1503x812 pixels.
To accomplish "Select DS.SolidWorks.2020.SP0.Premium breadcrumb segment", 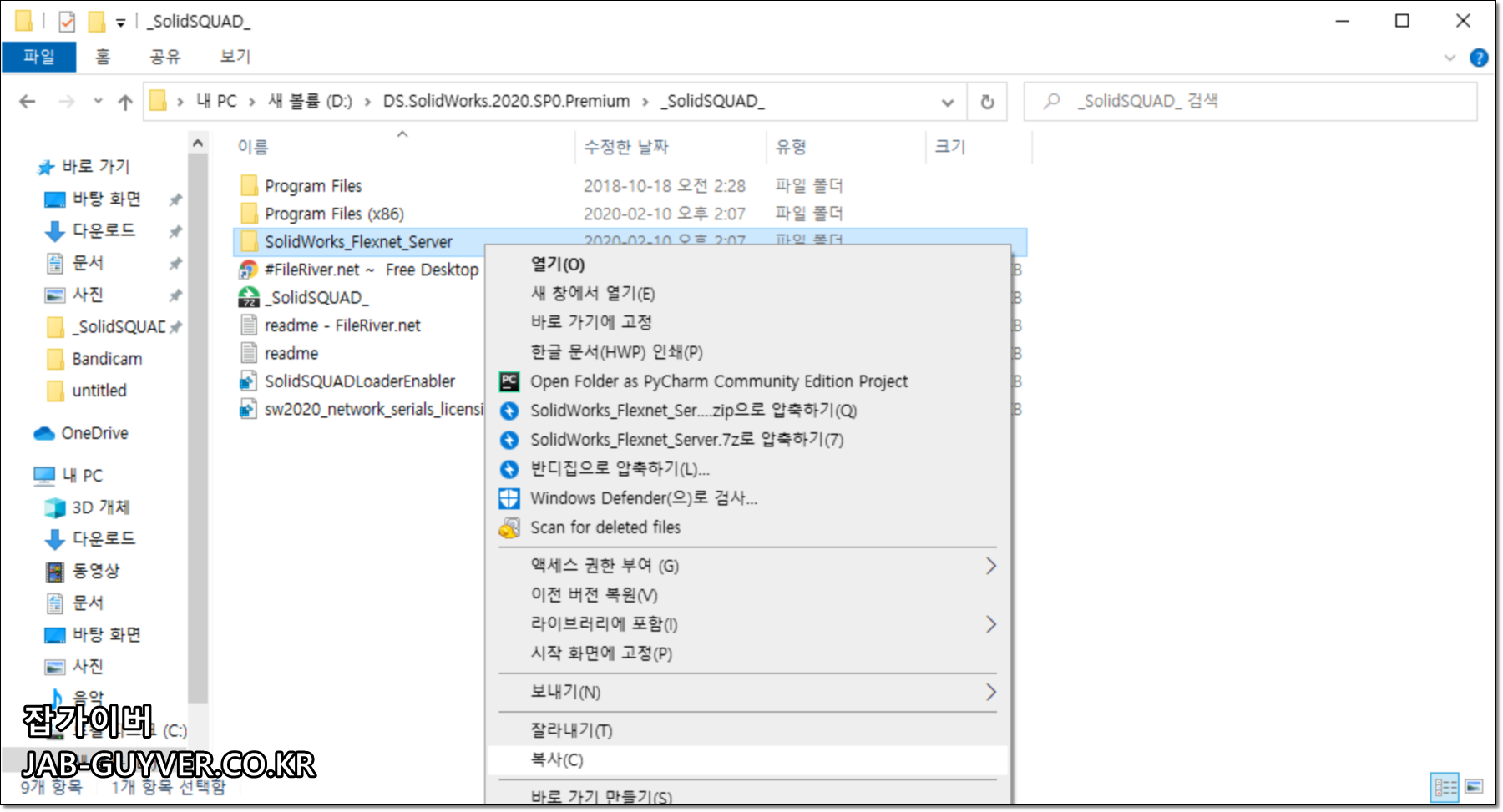I will pyautogui.click(x=506, y=101).
